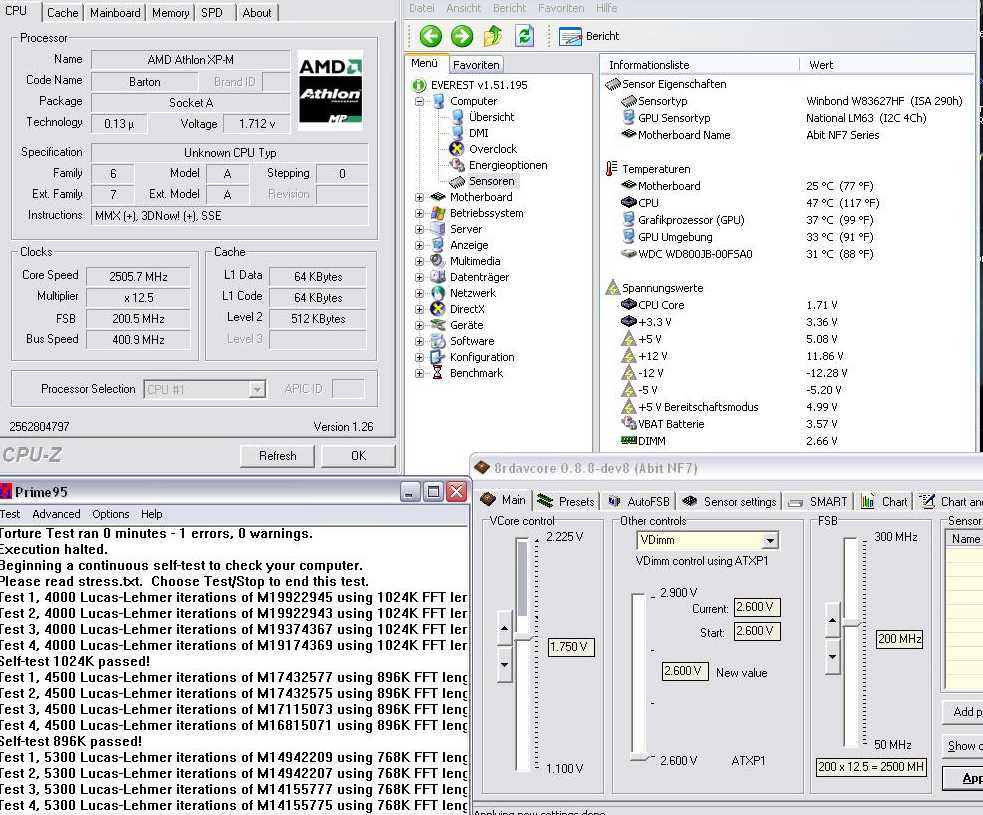Expand the Netzwerk tree node

point(419,293)
